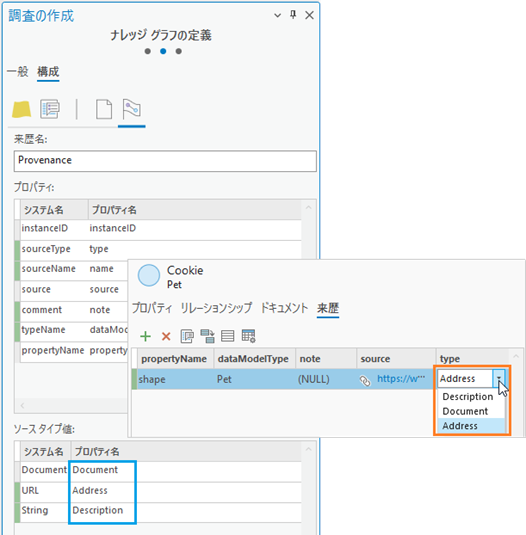The width and height of the screenshot is (526, 535).
Task: Go to second wizard page dot
Action: pos(163,51)
